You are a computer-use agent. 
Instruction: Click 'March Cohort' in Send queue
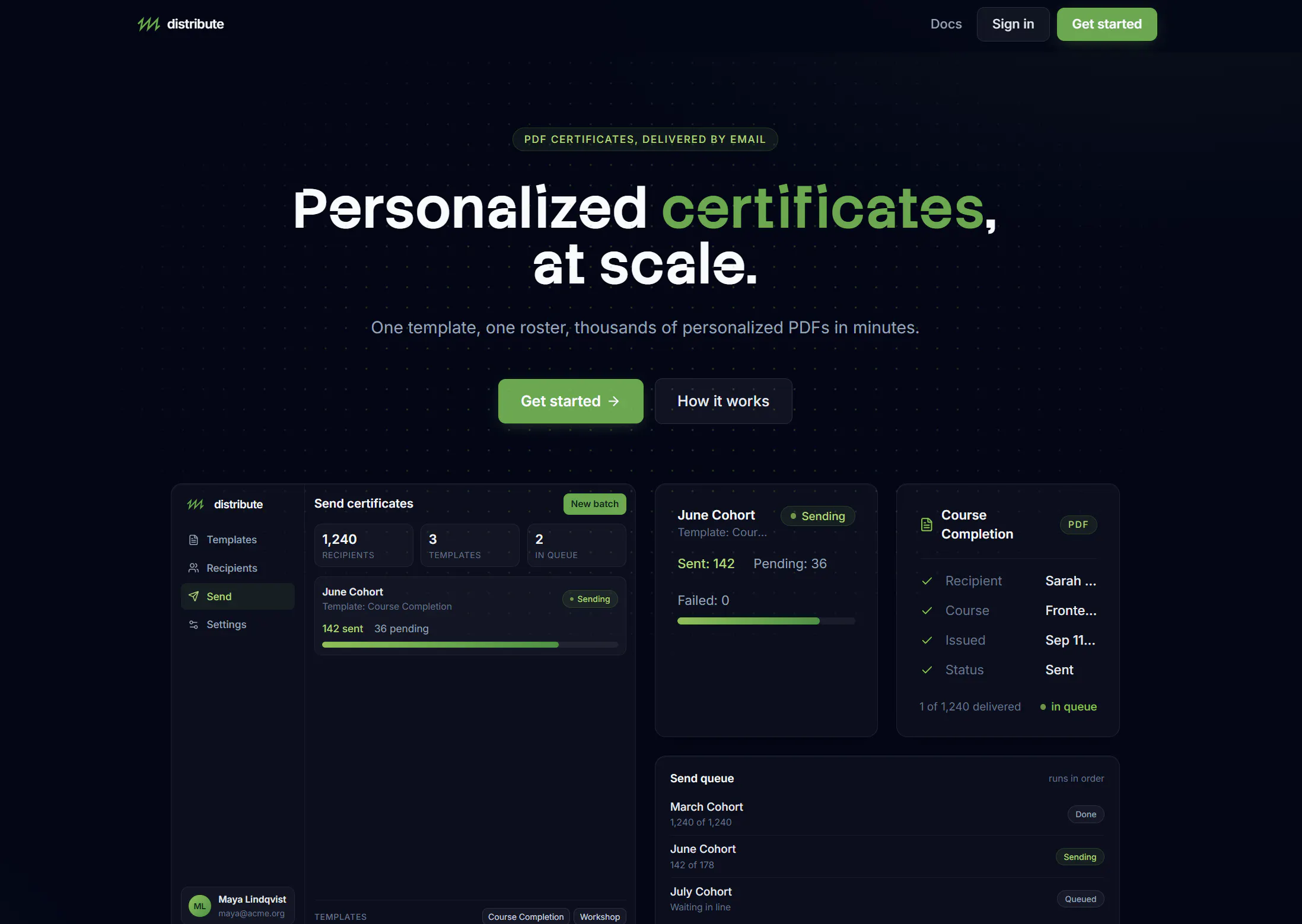(706, 807)
